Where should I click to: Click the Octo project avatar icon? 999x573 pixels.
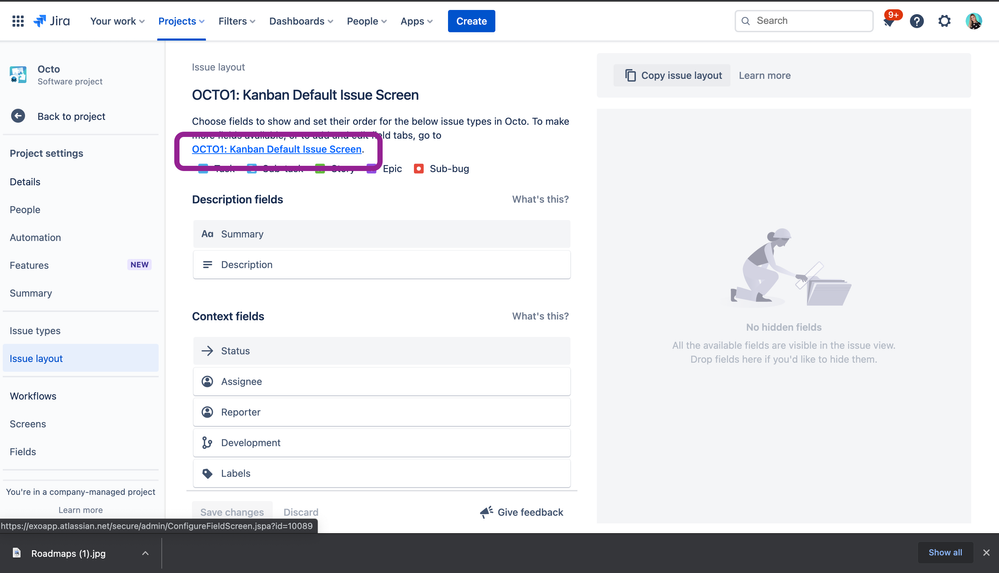(18, 75)
